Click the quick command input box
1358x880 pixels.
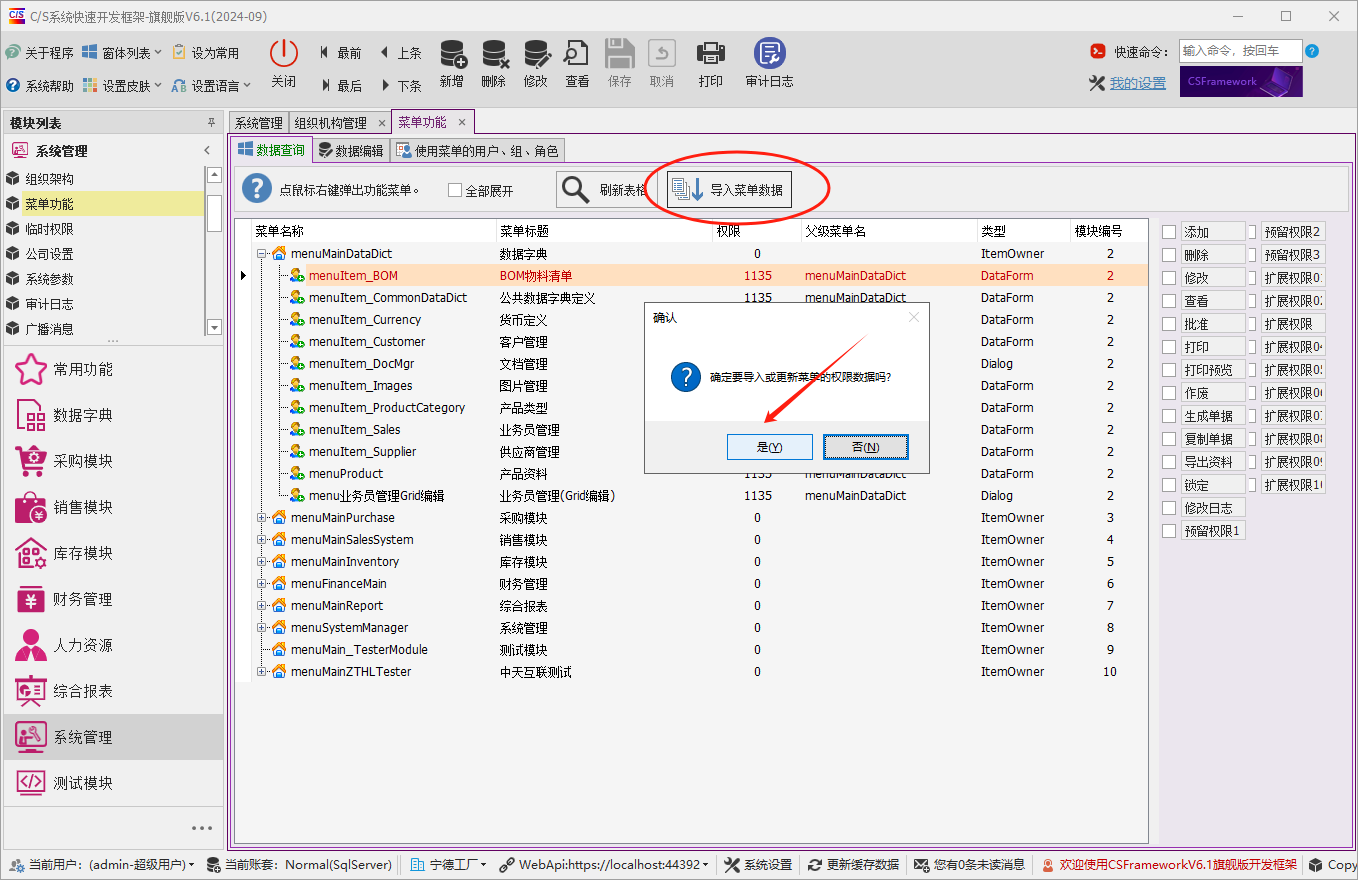(1240, 51)
